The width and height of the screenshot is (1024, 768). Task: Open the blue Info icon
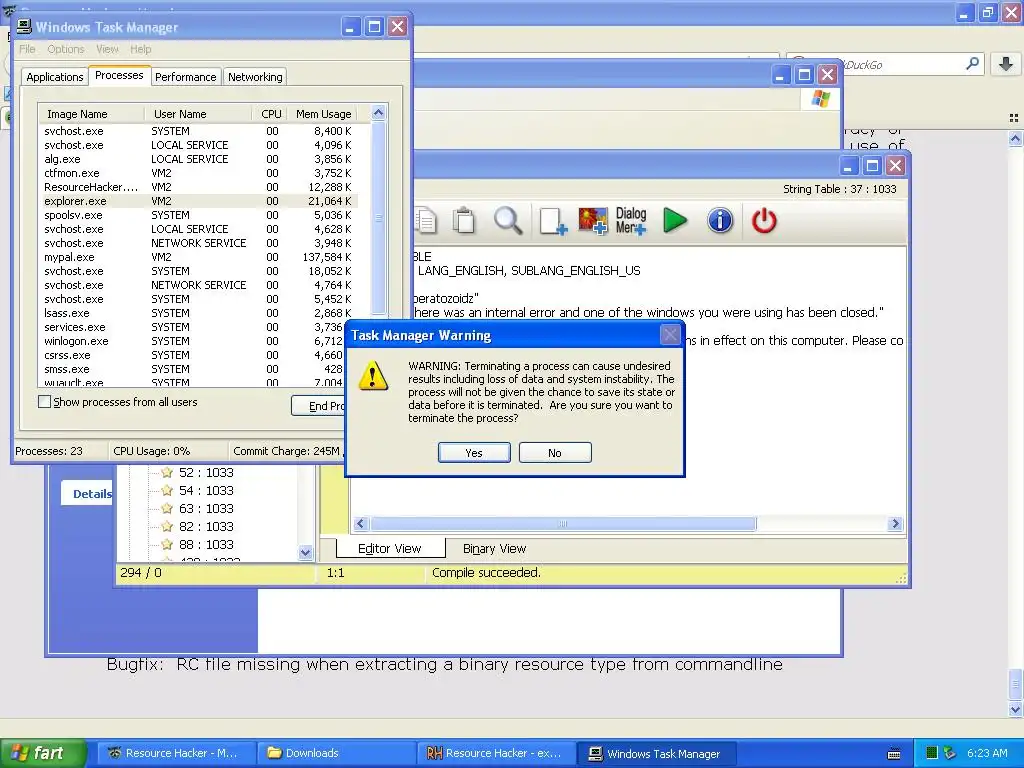[720, 220]
